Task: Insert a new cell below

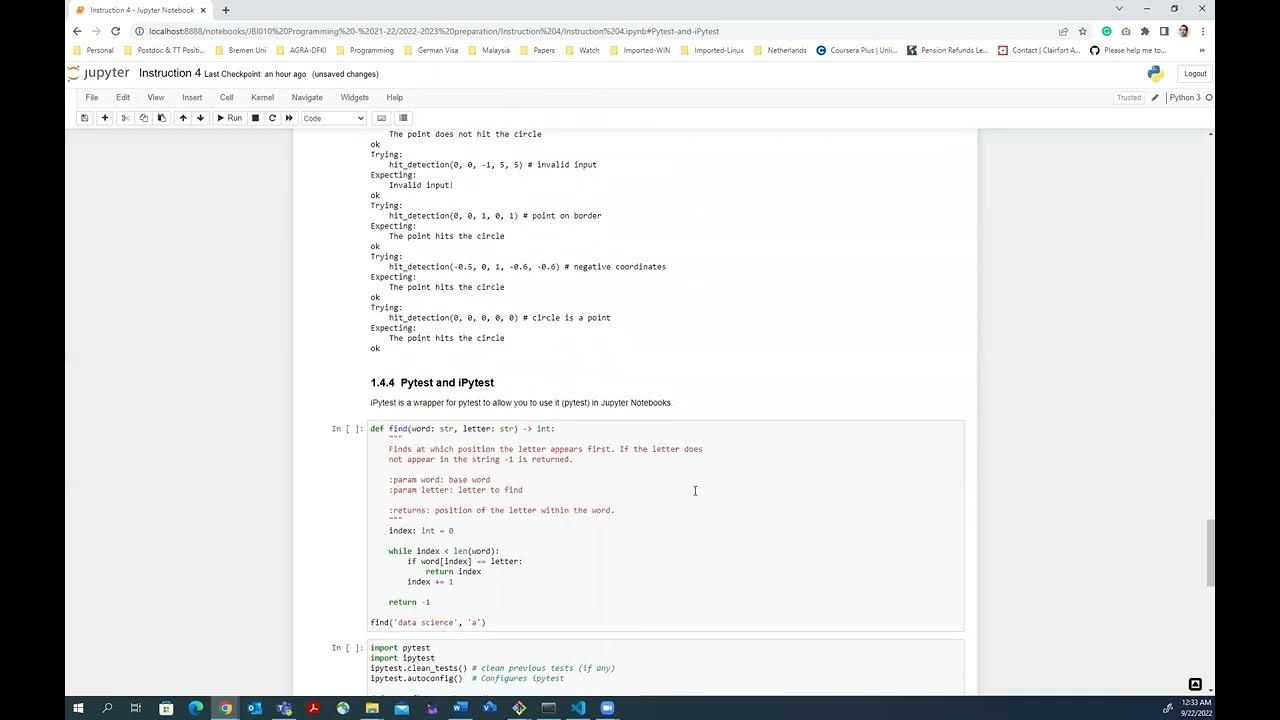Action: 105,118
